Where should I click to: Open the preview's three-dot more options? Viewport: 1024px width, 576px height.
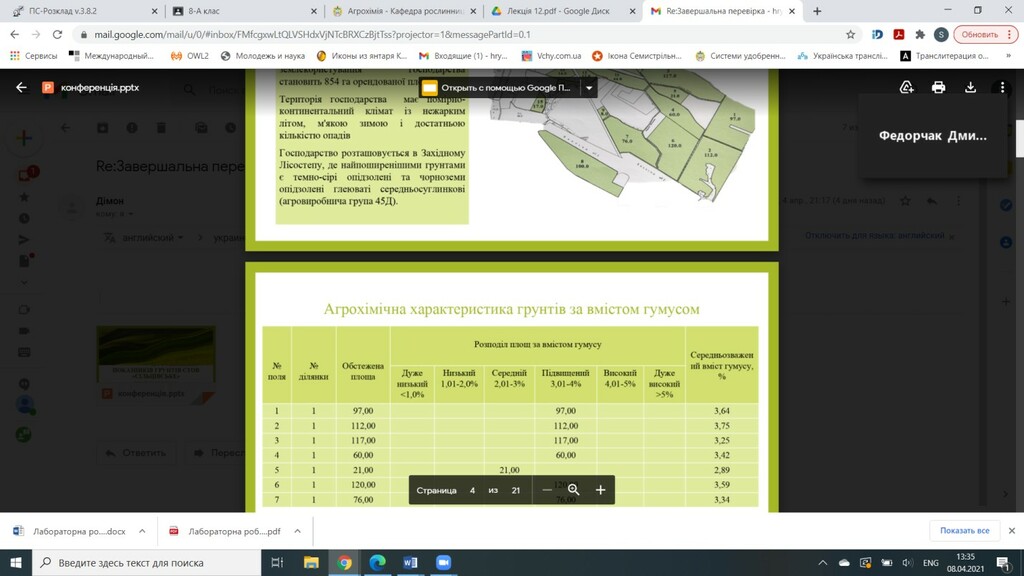[1002, 87]
